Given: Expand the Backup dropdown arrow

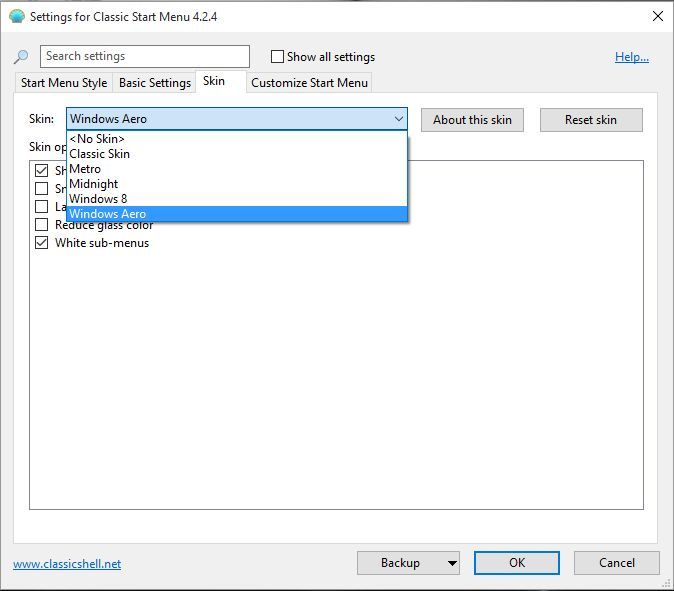Looking at the screenshot, I should click(x=452, y=563).
